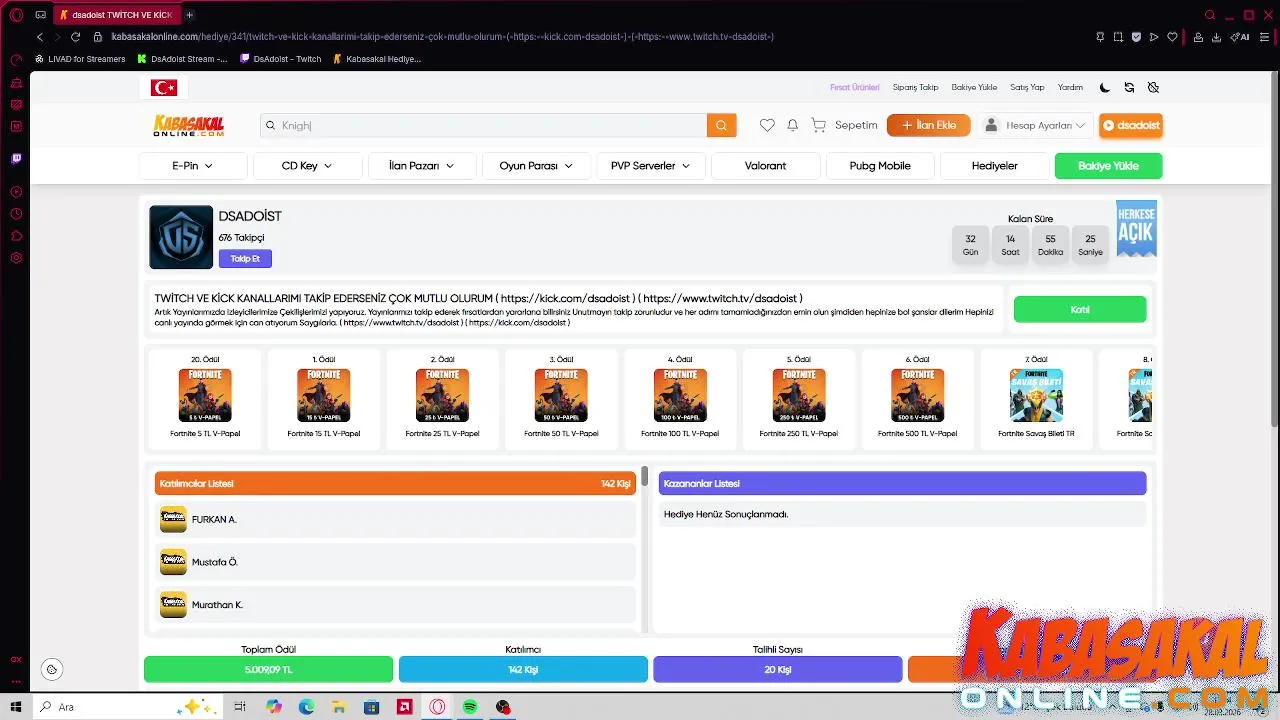This screenshot has height=720, width=1280.
Task: Click the green Bakiye Yükle nav button
Action: (x=1108, y=166)
